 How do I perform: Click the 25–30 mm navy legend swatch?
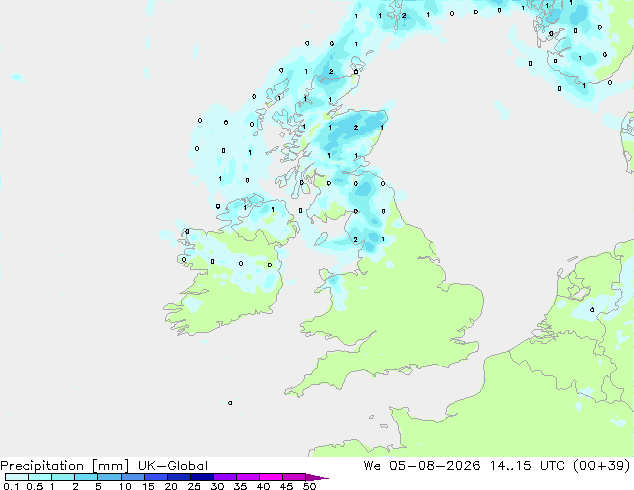pyautogui.click(x=201, y=477)
